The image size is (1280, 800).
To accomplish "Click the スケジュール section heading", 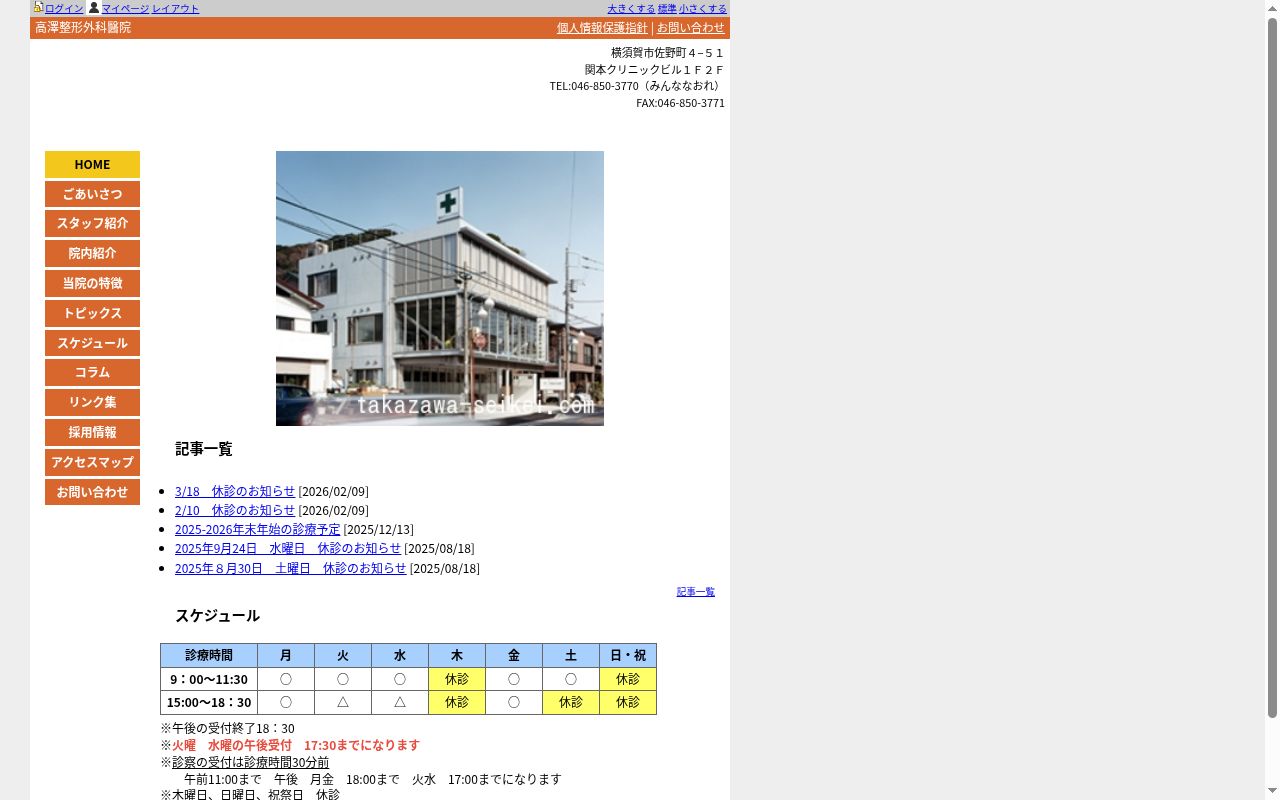I will pos(217,616).
